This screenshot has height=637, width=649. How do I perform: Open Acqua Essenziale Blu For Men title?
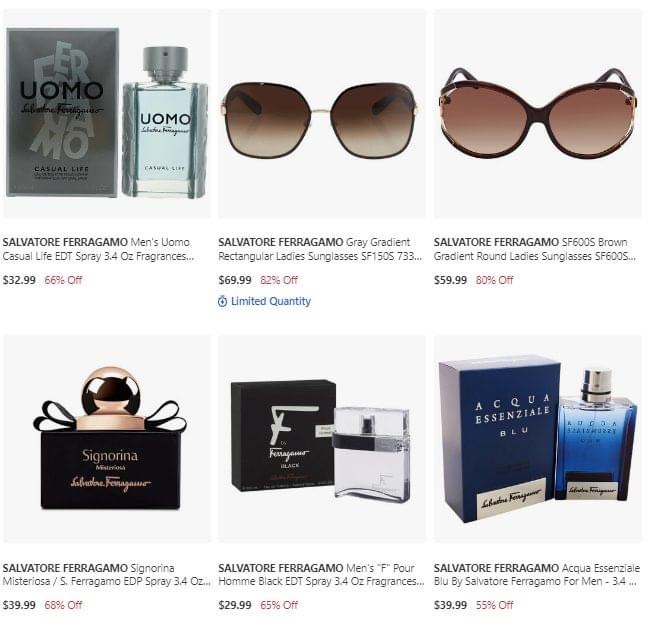click(536, 575)
